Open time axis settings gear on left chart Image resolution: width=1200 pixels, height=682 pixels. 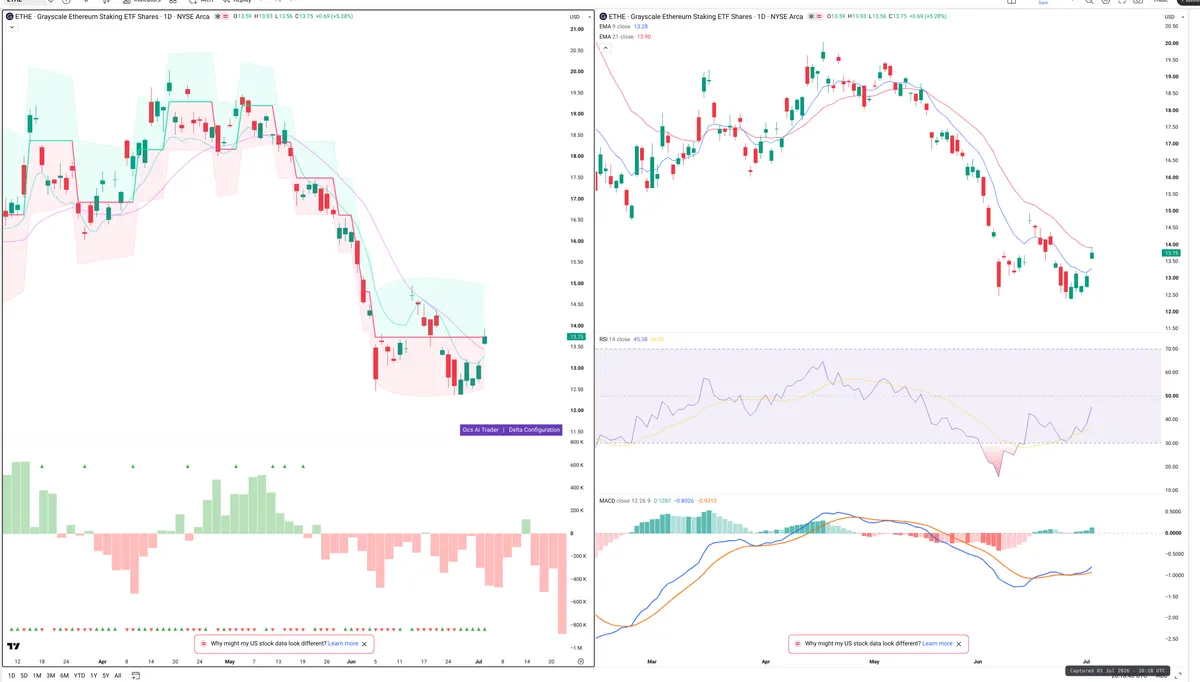[580, 662]
